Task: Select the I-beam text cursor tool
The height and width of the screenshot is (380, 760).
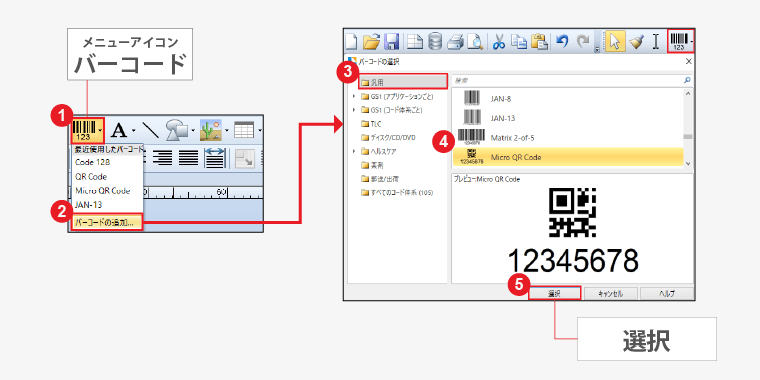Action: 656,42
